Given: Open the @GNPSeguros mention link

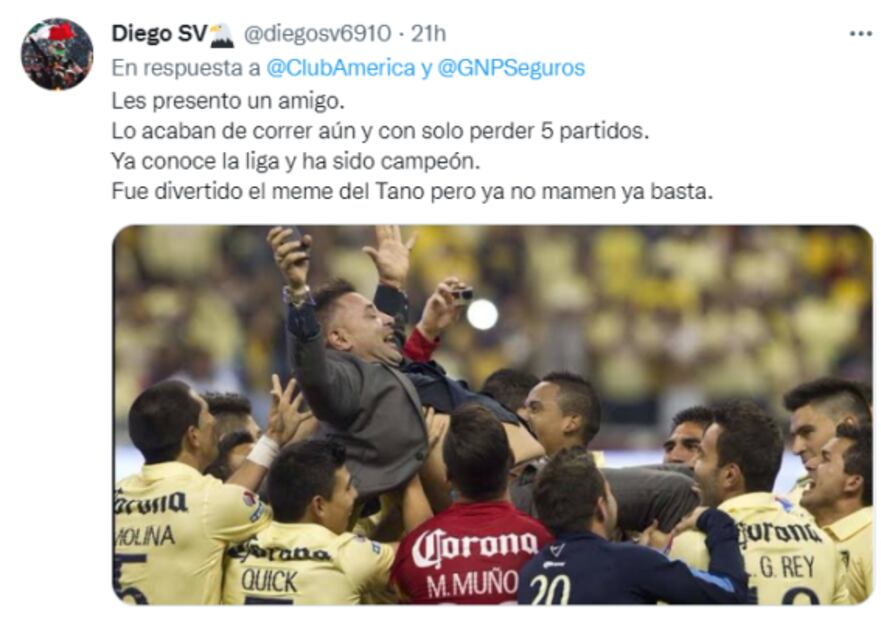Looking at the screenshot, I should 511,68.
